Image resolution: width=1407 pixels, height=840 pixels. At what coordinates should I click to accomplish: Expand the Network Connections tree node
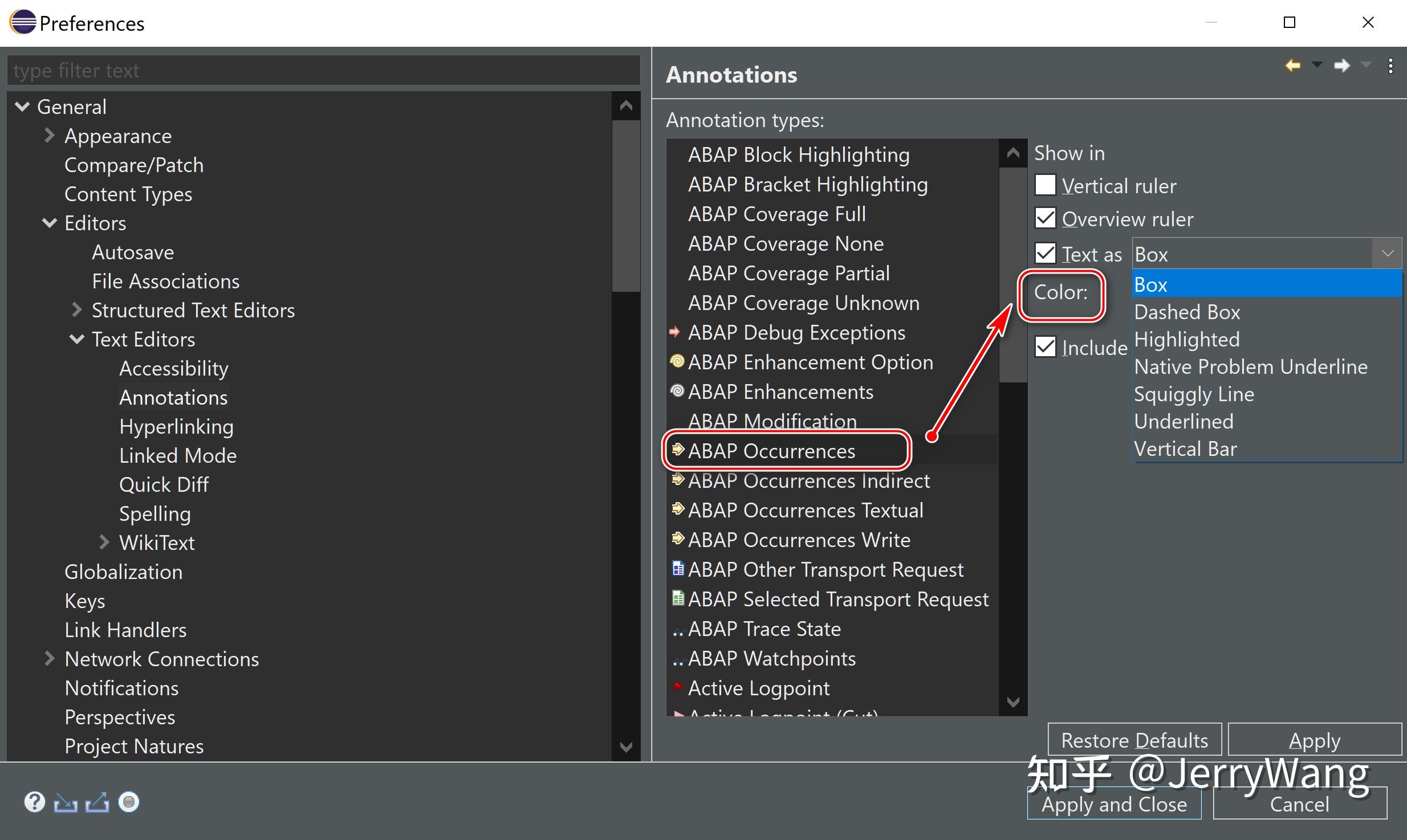point(49,659)
